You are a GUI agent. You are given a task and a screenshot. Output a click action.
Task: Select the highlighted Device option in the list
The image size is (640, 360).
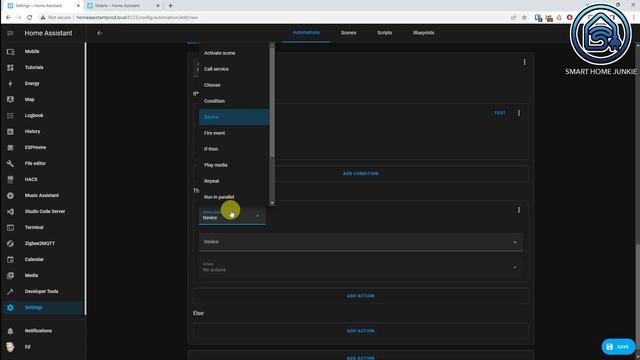[234, 117]
